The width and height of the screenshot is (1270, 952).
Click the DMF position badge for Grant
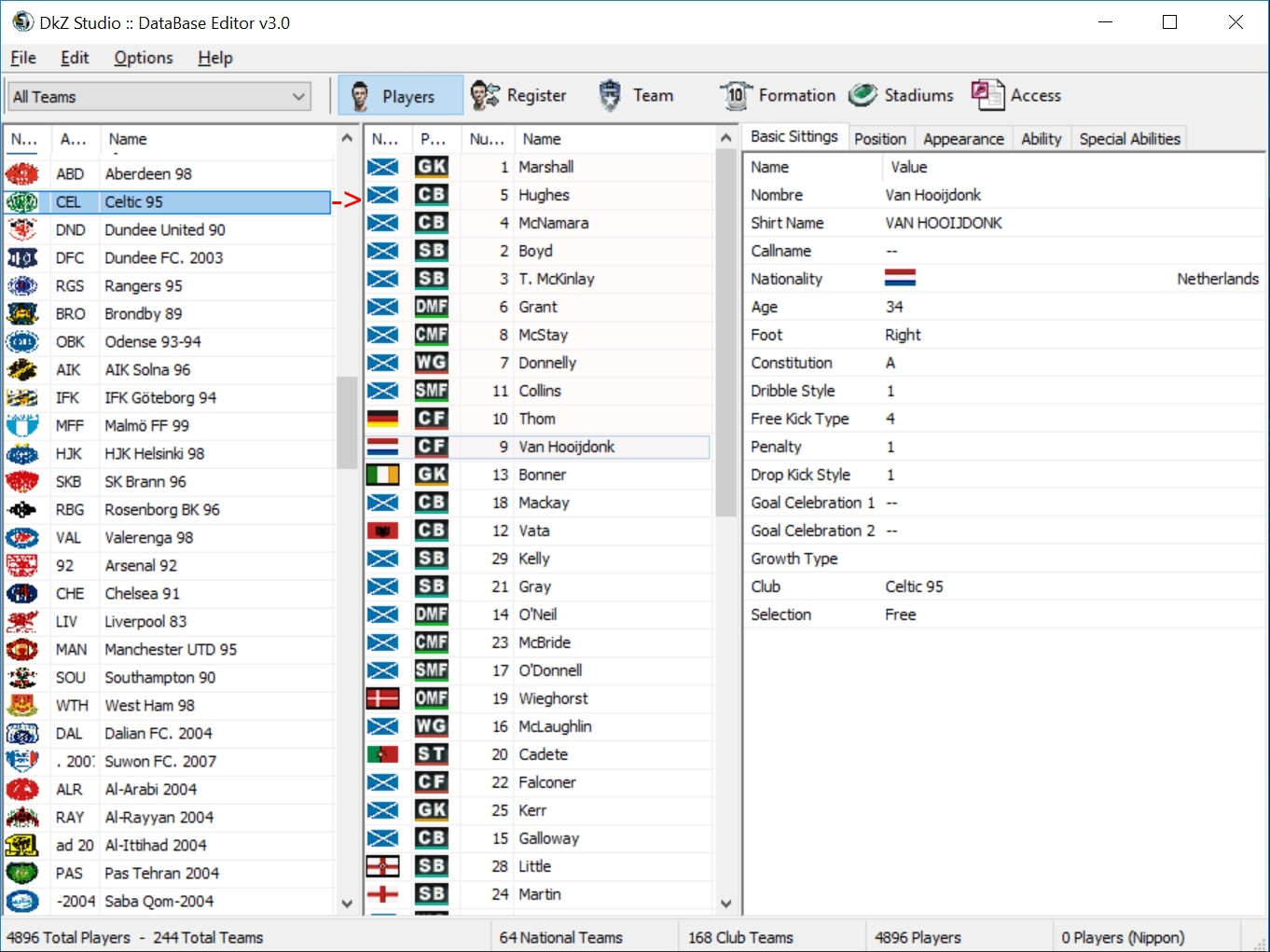coord(432,307)
